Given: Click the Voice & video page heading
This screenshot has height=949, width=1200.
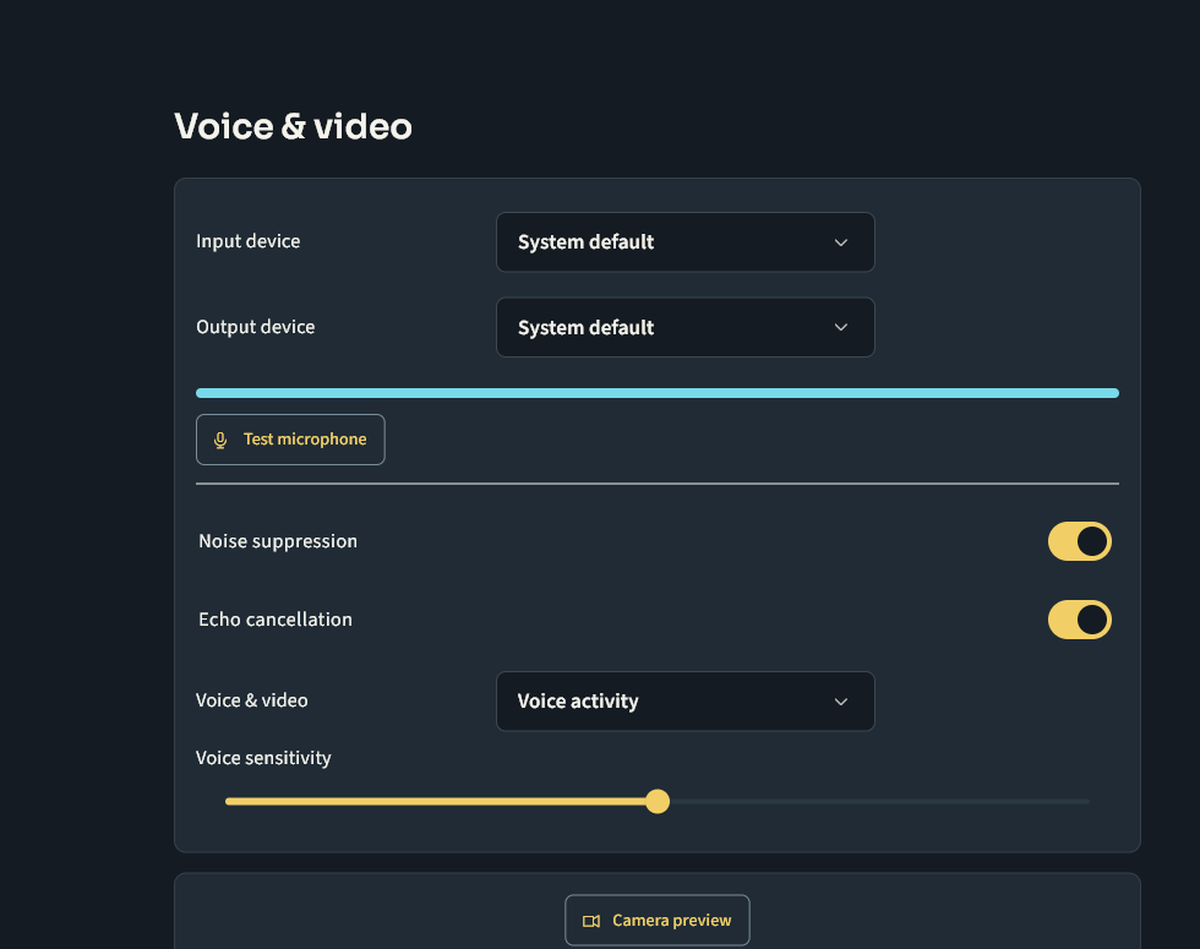Looking at the screenshot, I should tap(293, 127).
